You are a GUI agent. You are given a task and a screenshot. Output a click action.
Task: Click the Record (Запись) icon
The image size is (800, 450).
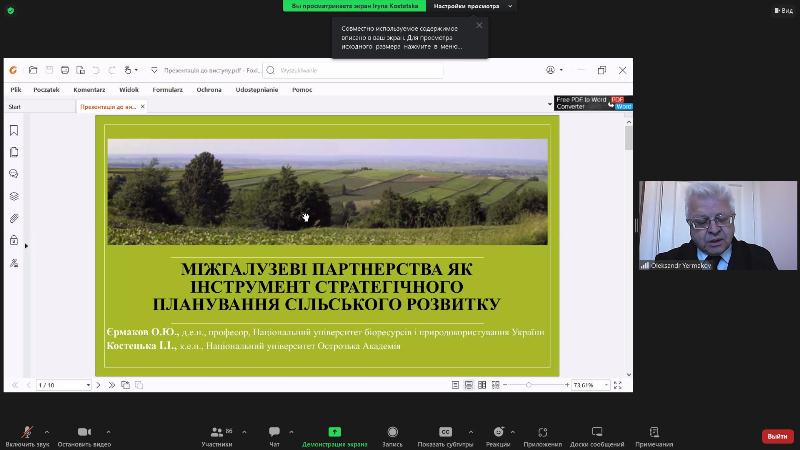point(392,432)
